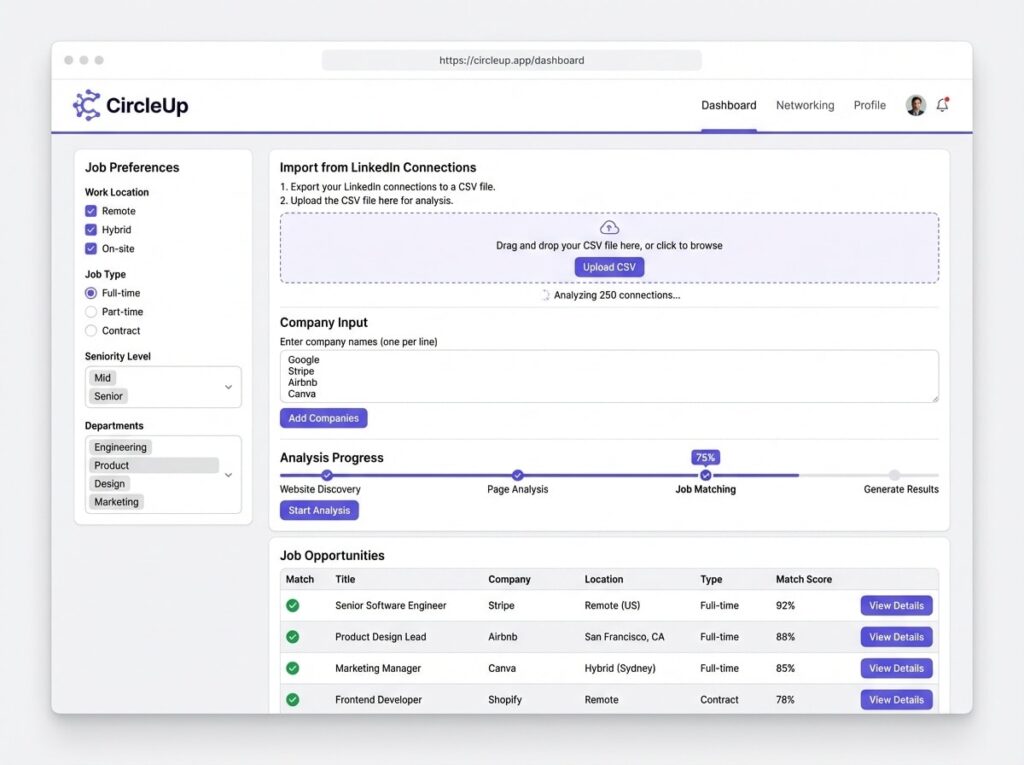
Task: Click the Website Discovery step checkmark
Action: (x=327, y=475)
